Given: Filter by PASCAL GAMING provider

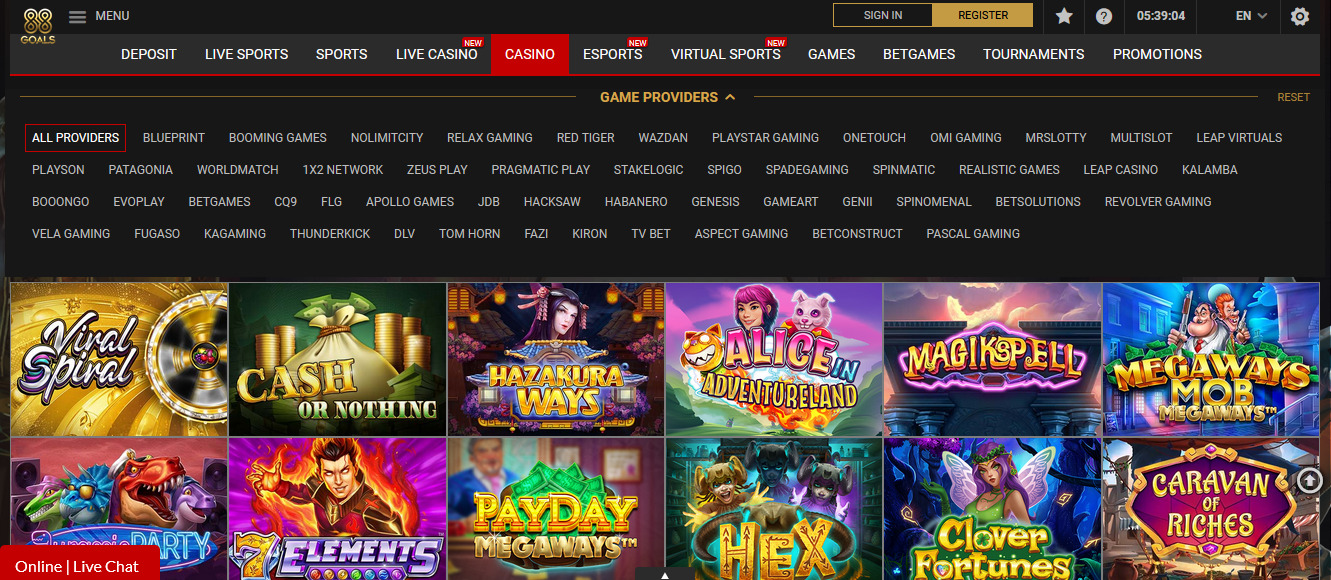Looking at the screenshot, I should pyautogui.click(x=973, y=234).
